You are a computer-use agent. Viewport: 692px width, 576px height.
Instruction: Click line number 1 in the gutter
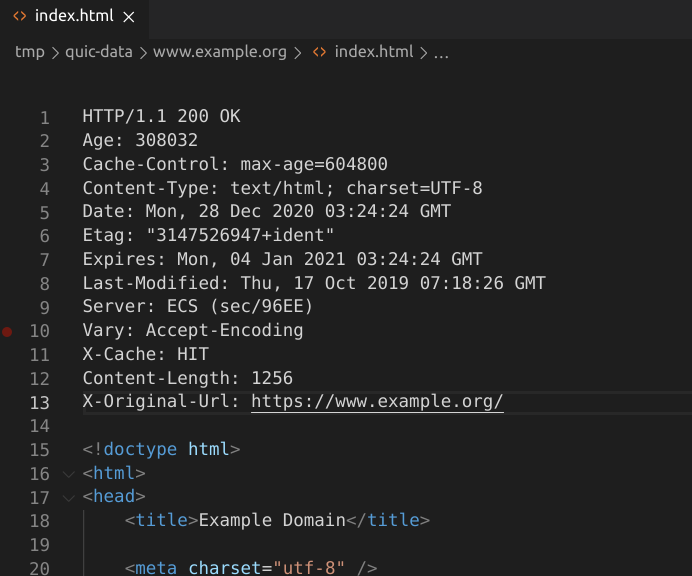[45, 117]
